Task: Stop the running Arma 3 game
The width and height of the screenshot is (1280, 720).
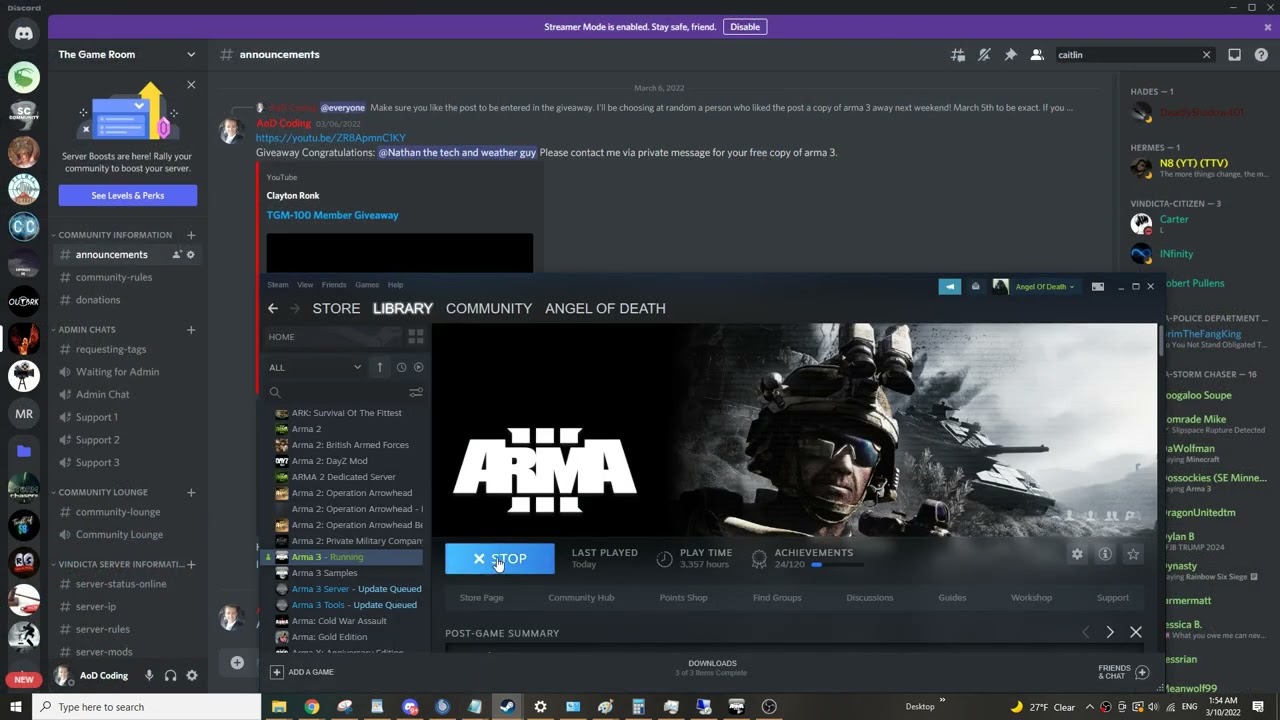Action: 499,559
